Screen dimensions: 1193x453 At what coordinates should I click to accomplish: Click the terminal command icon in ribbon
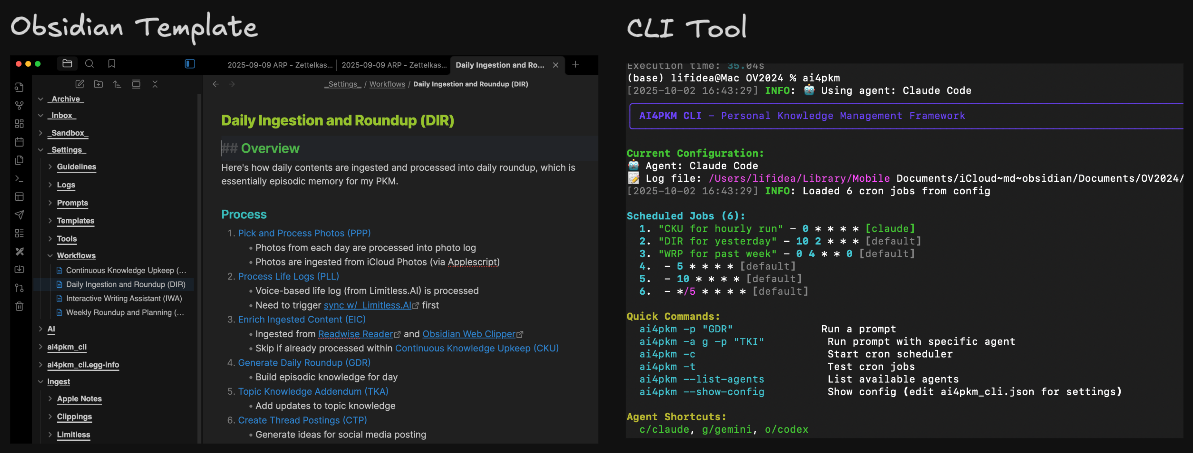click(x=19, y=178)
